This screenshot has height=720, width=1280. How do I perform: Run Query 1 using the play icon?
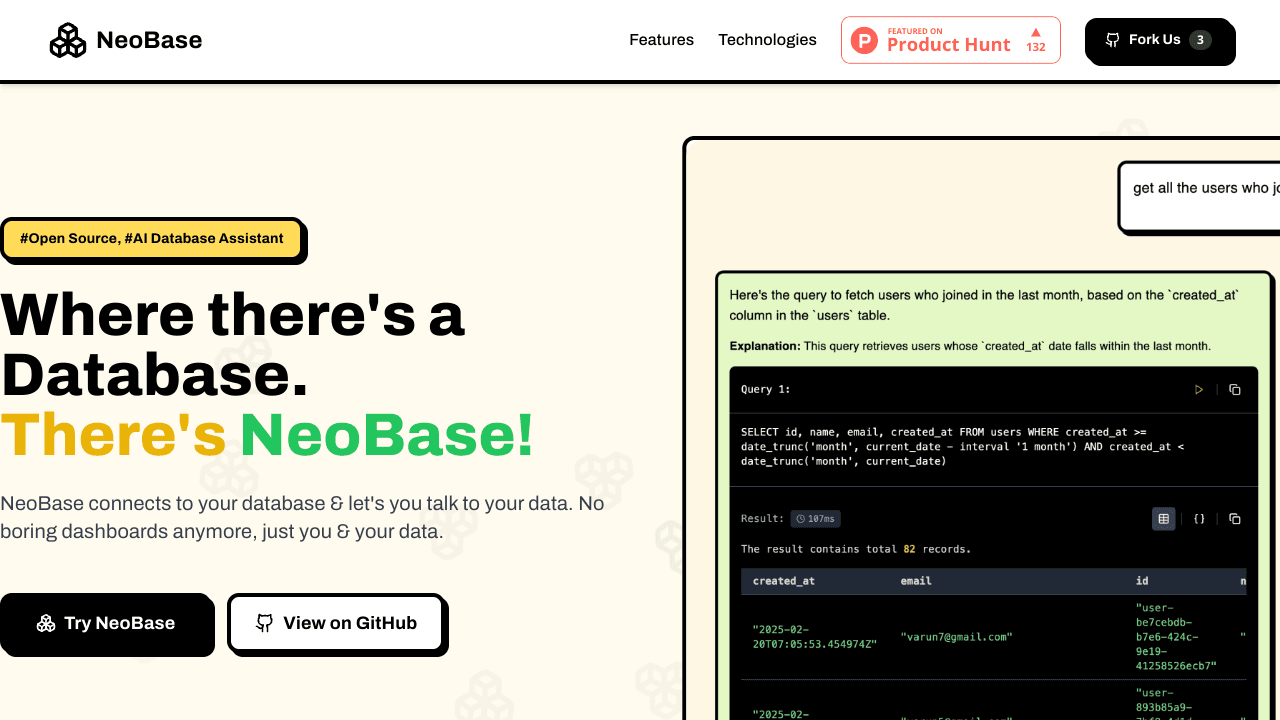point(1199,390)
